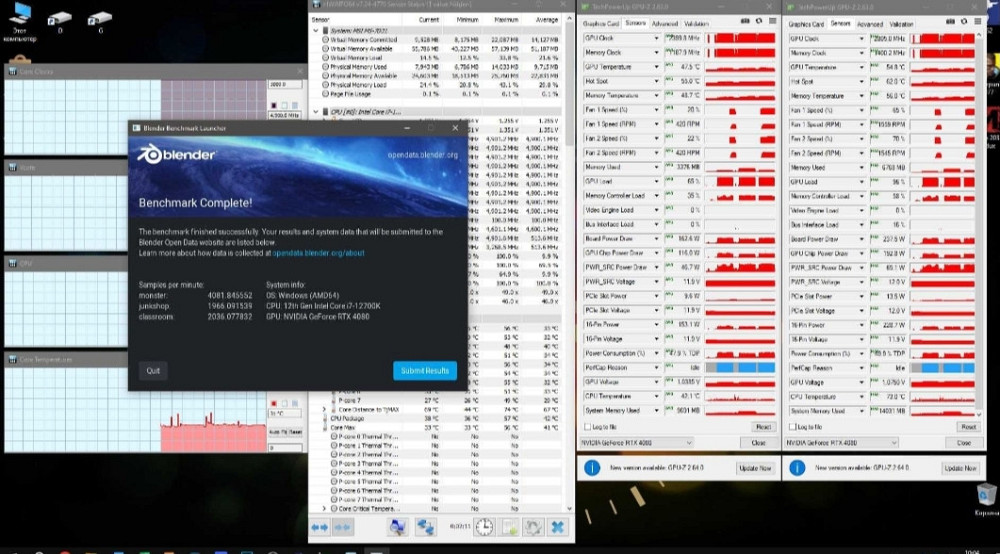Screen dimensions: 1000x554
Task: Click the HWiNFO expand view arrows icon
Action: (320, 527)
